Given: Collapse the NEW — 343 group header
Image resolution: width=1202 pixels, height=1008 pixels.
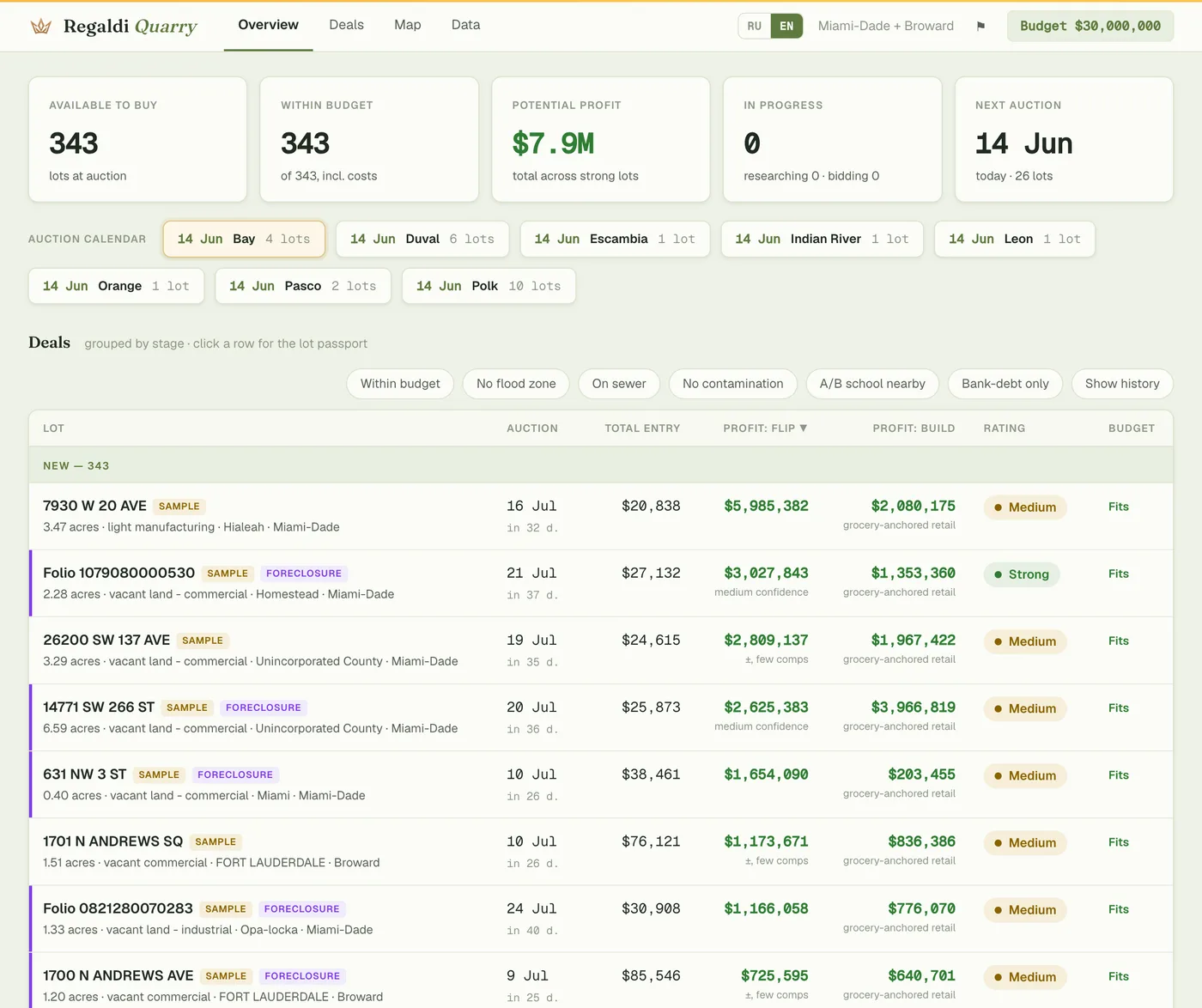Looking at the screenshot, I should pyautogui.click(x=601, y=465).
